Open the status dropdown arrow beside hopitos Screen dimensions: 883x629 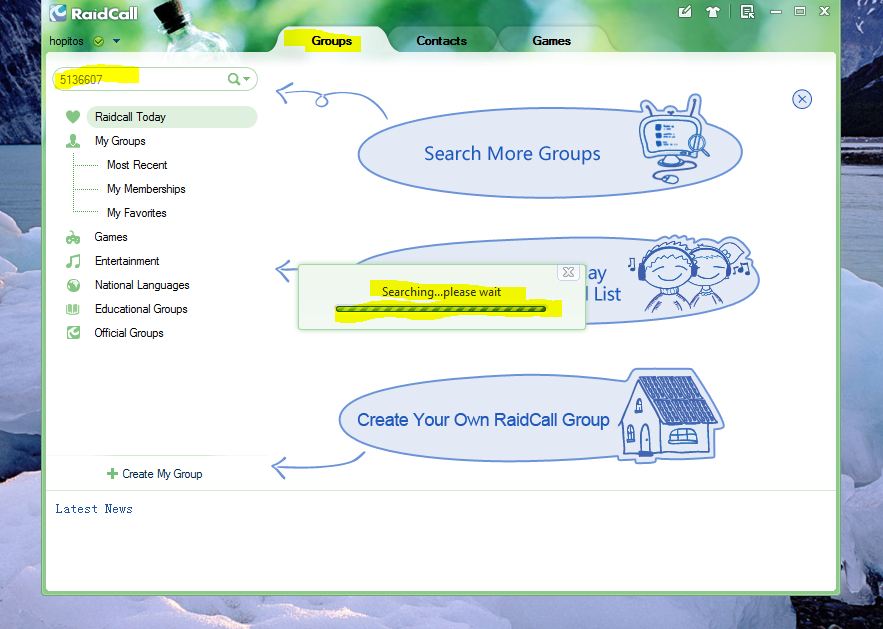tap(116, 41)
